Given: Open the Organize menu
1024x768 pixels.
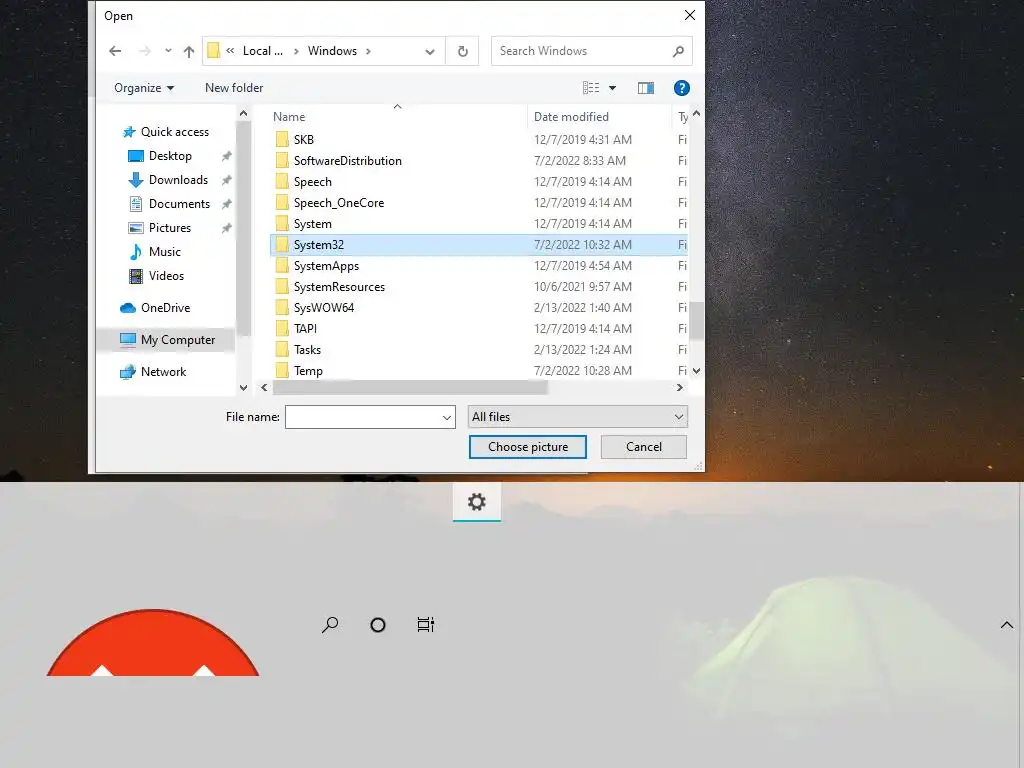Looking at the screenshot, I should tap(144, 88).
